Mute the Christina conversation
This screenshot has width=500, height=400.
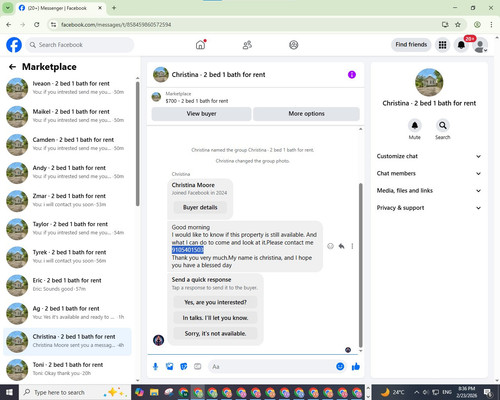tap(415, 126)
